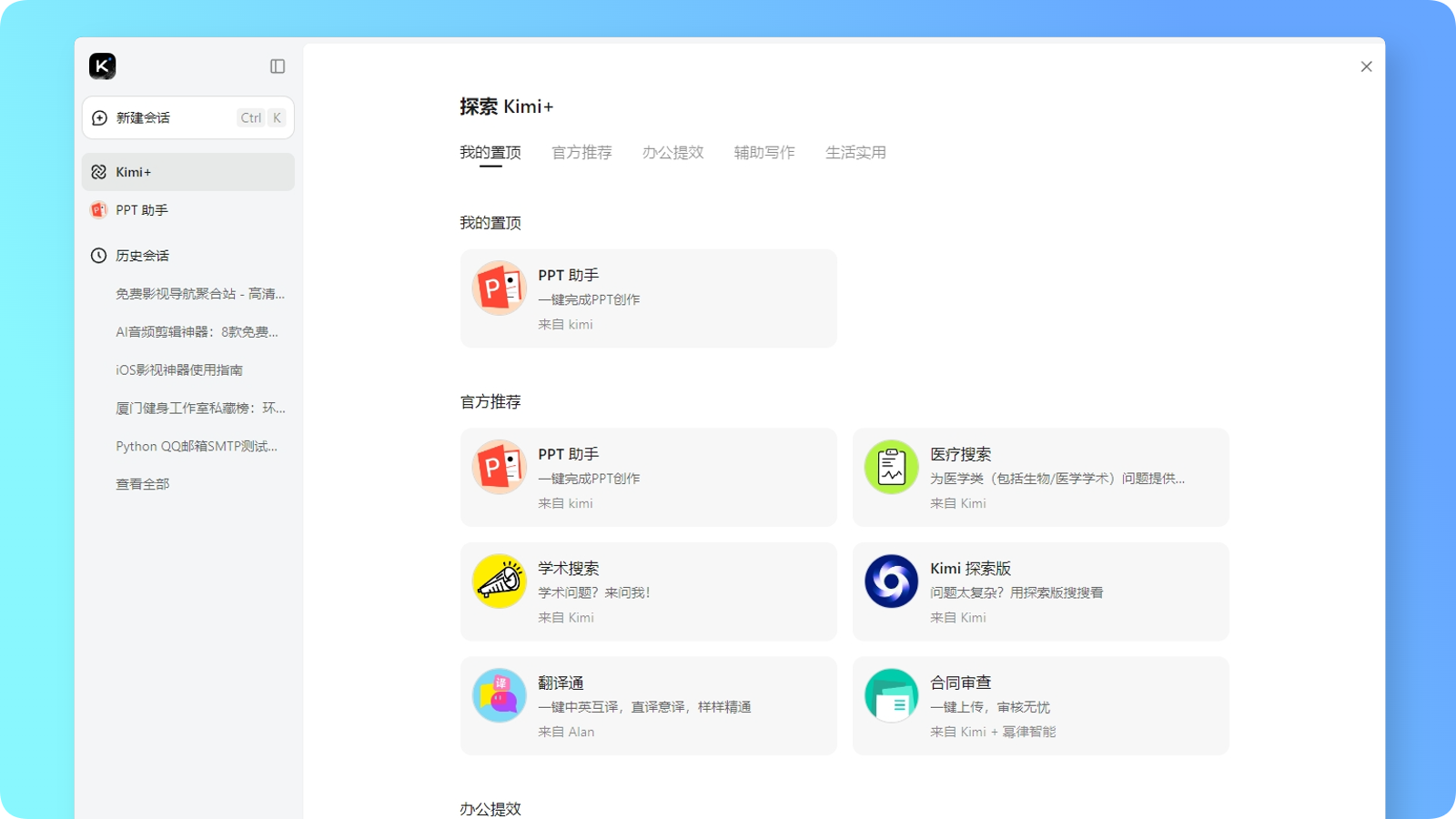
Task: Open the 医疗搜索 card title
Action: coord(961,454)
